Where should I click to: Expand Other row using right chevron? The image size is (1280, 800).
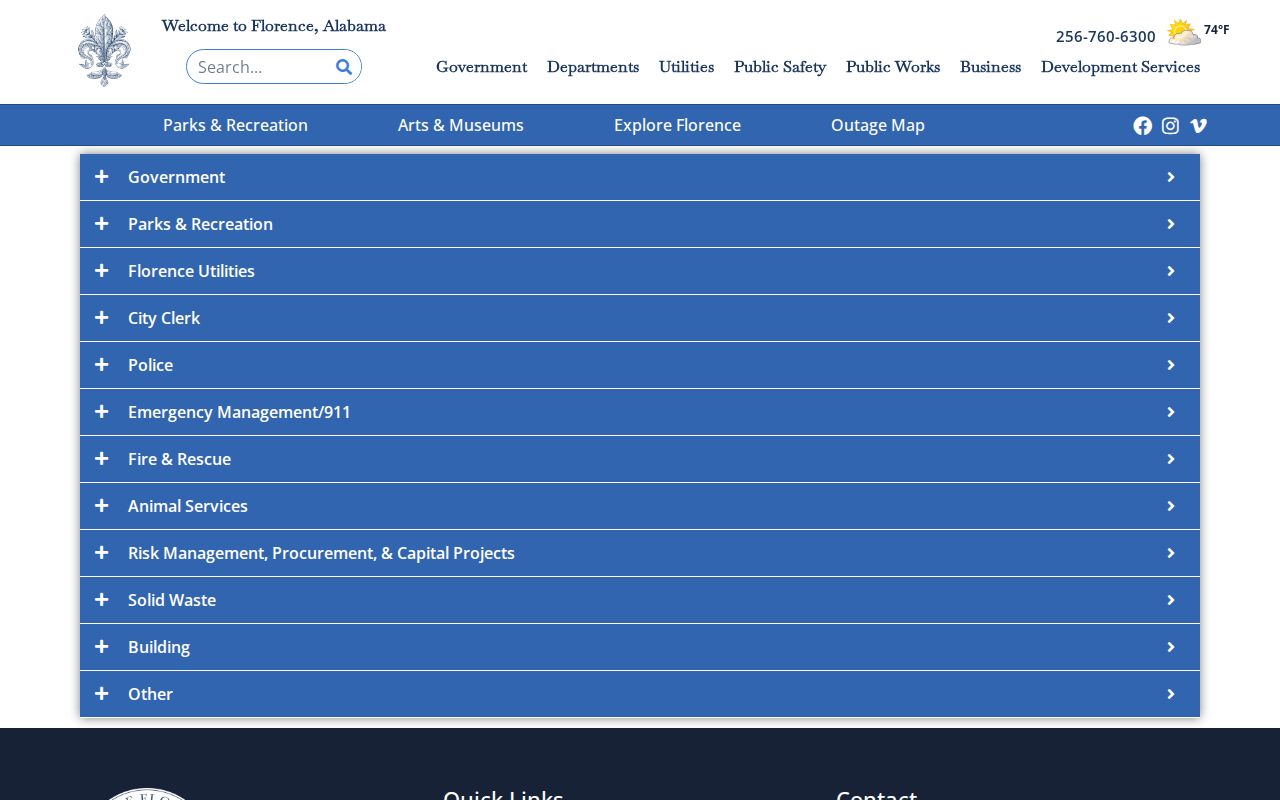1170,694
